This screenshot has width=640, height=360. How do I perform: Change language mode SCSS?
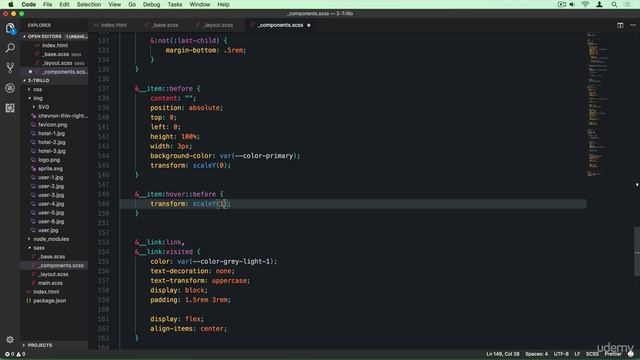point(592,354)
